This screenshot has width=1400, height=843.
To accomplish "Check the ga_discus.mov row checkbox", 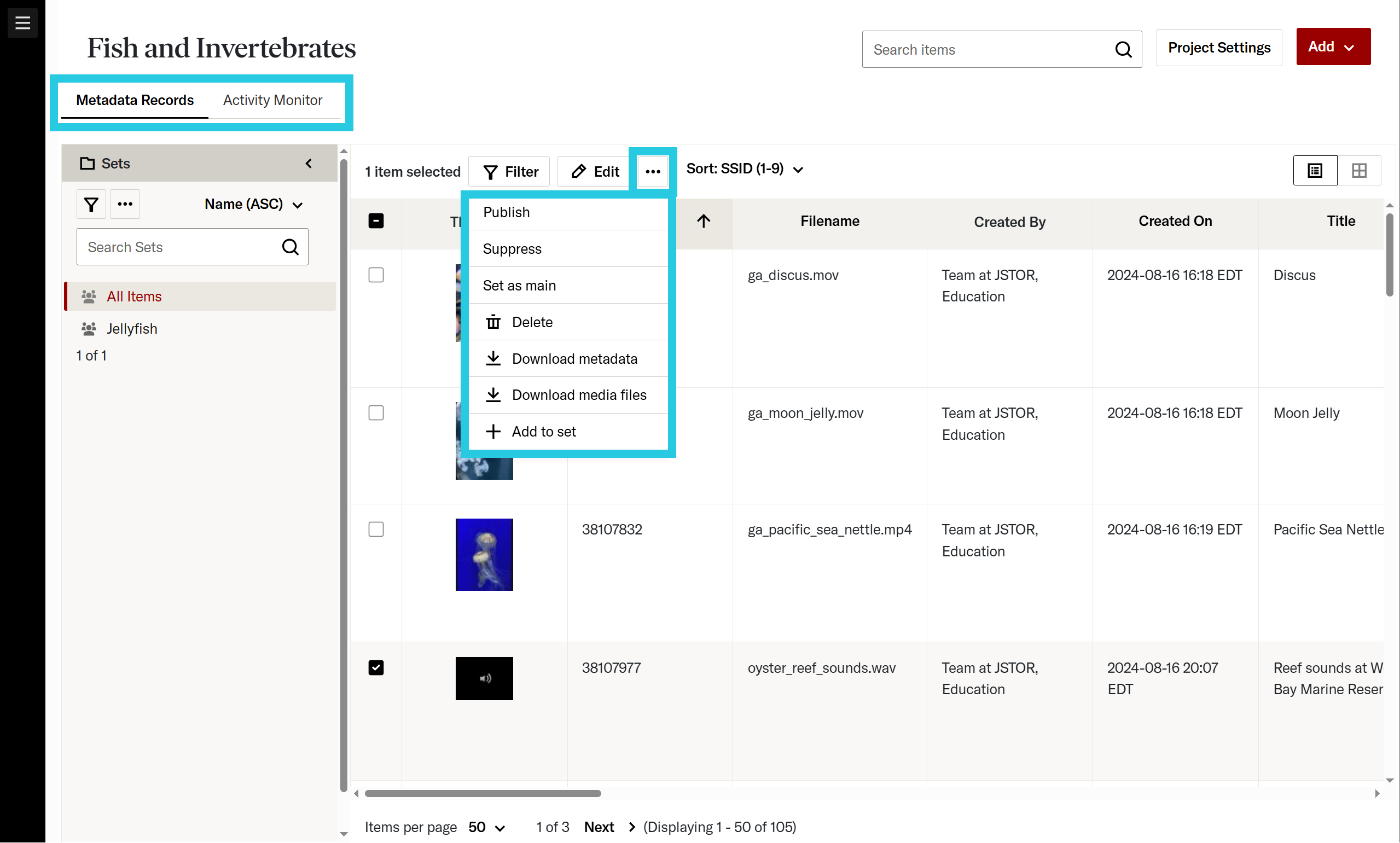I will pos(376,275).
